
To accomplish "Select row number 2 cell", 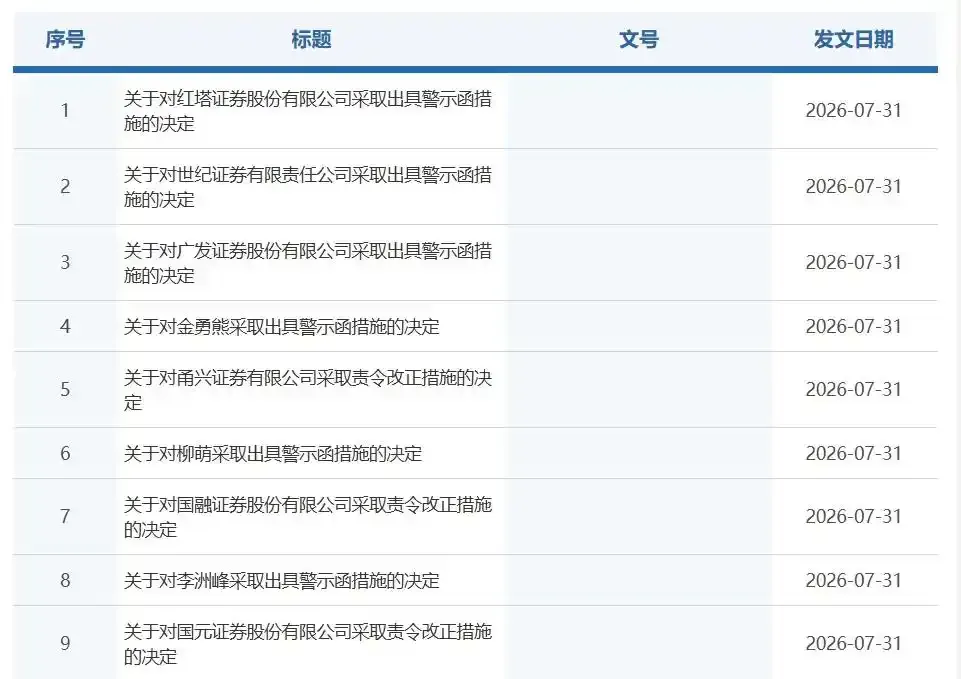I will coord(65,187).
